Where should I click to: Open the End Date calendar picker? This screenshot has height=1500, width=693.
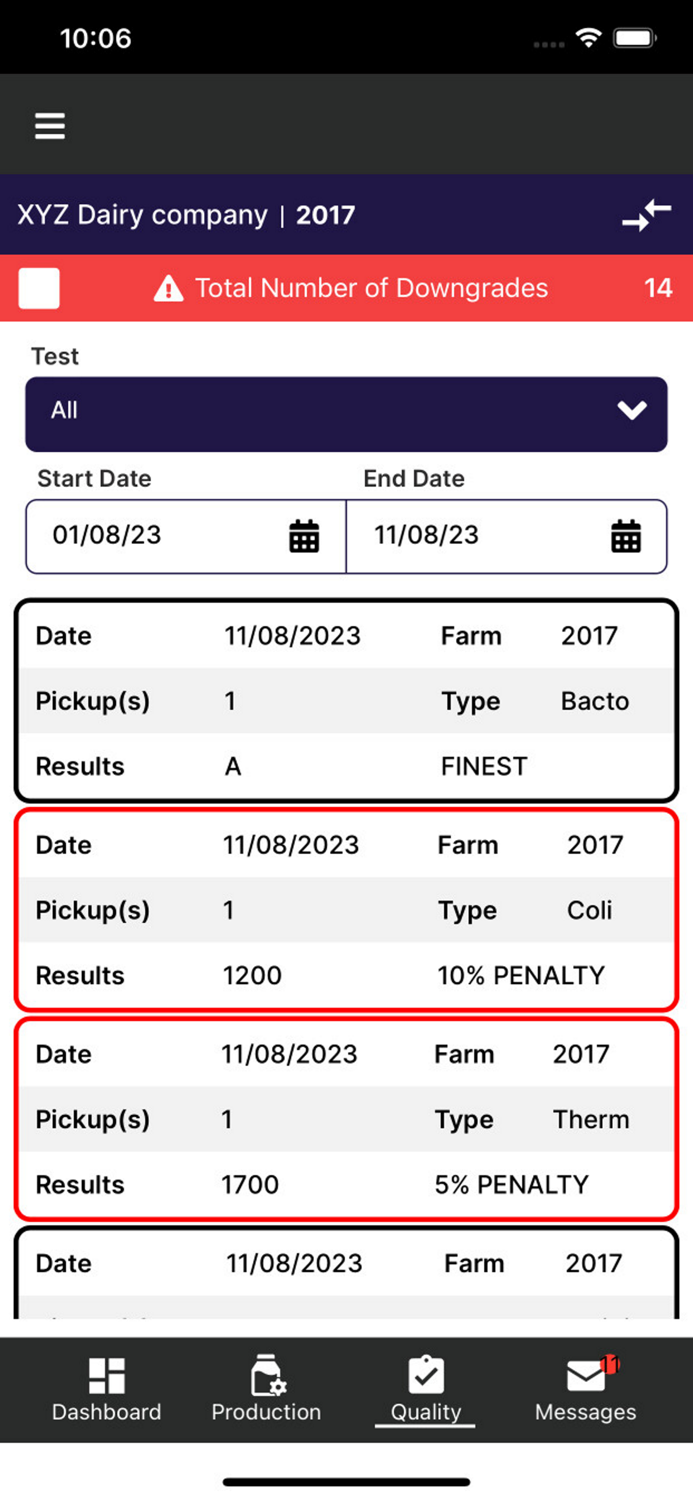tap(626, 536)
